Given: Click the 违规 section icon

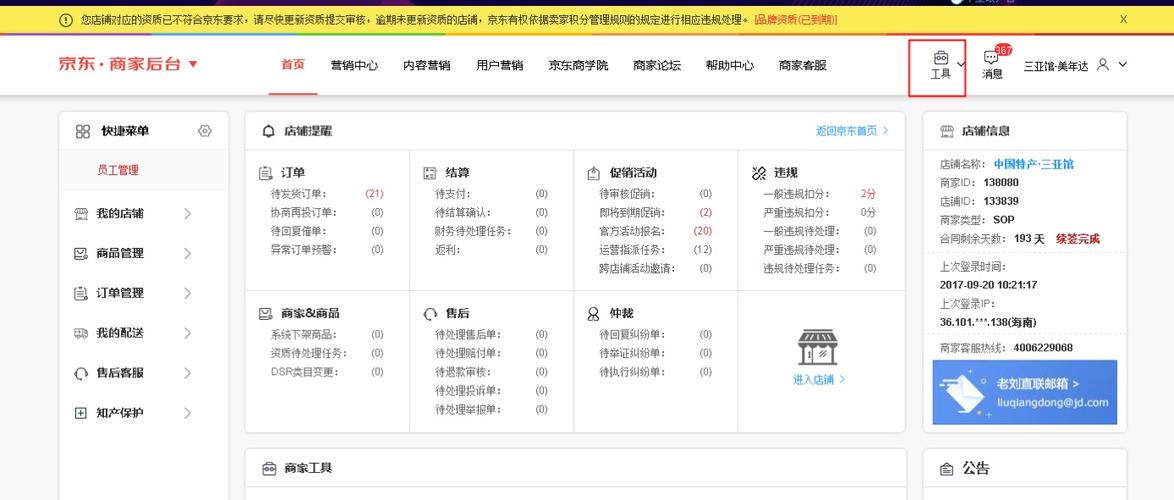Looking at the screenshot, I should (x=758, y=173).
